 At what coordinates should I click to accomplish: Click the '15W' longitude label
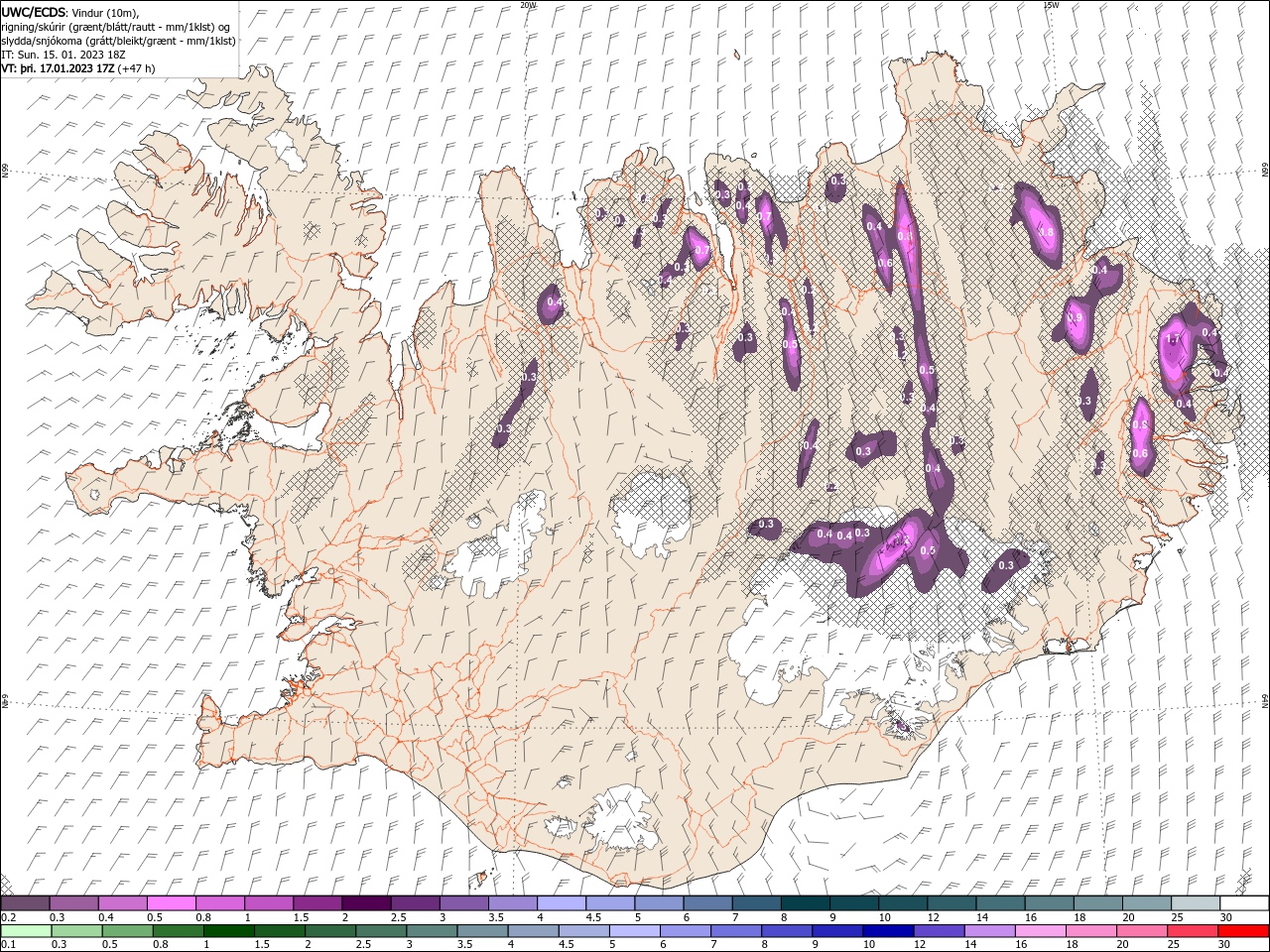(1051, 5)
